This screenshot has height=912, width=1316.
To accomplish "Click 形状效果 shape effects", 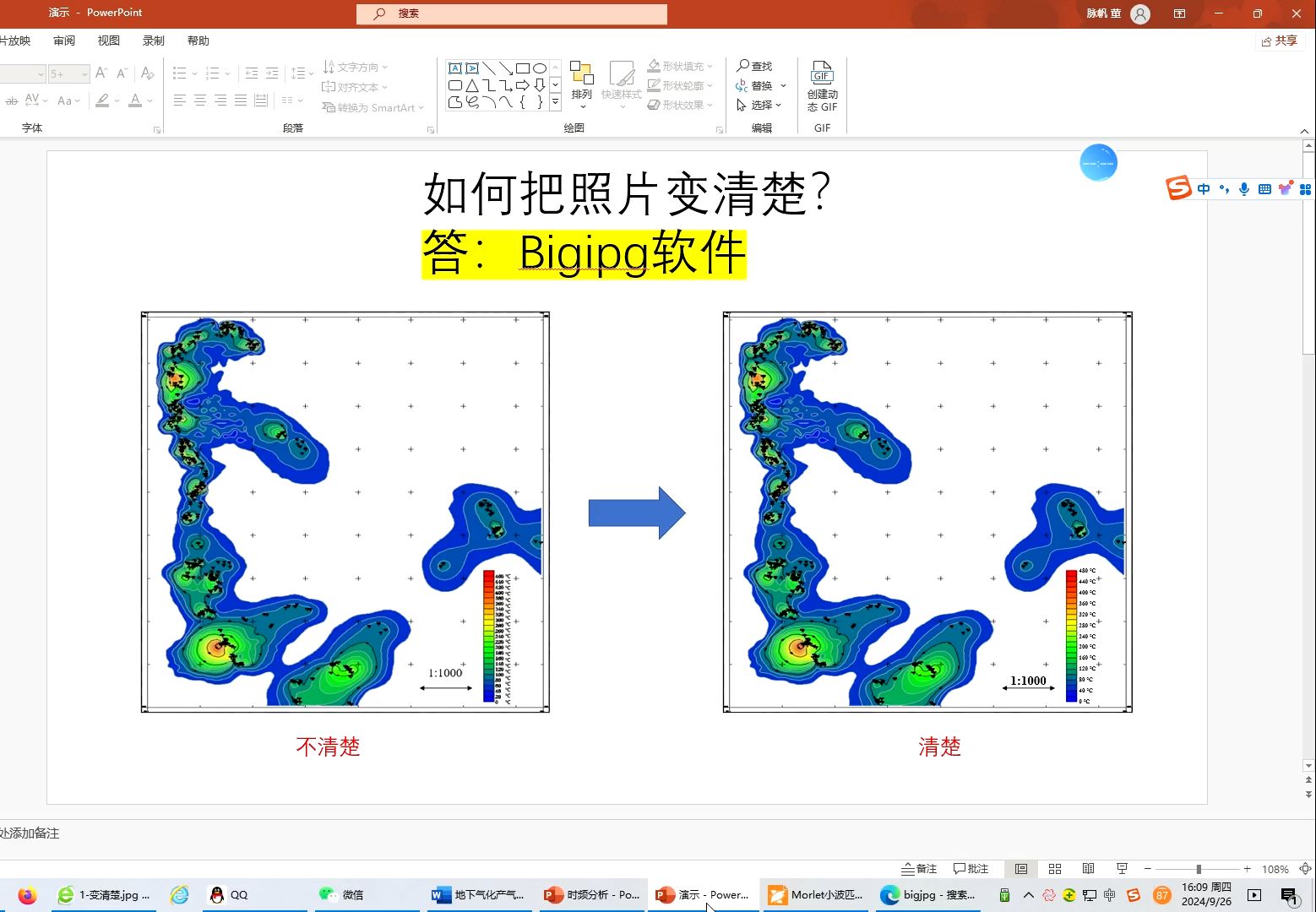I will click(x=681, y=105).
